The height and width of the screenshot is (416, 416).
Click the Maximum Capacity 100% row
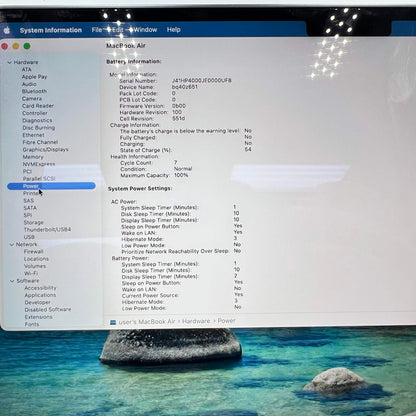[x=154, y=175]
